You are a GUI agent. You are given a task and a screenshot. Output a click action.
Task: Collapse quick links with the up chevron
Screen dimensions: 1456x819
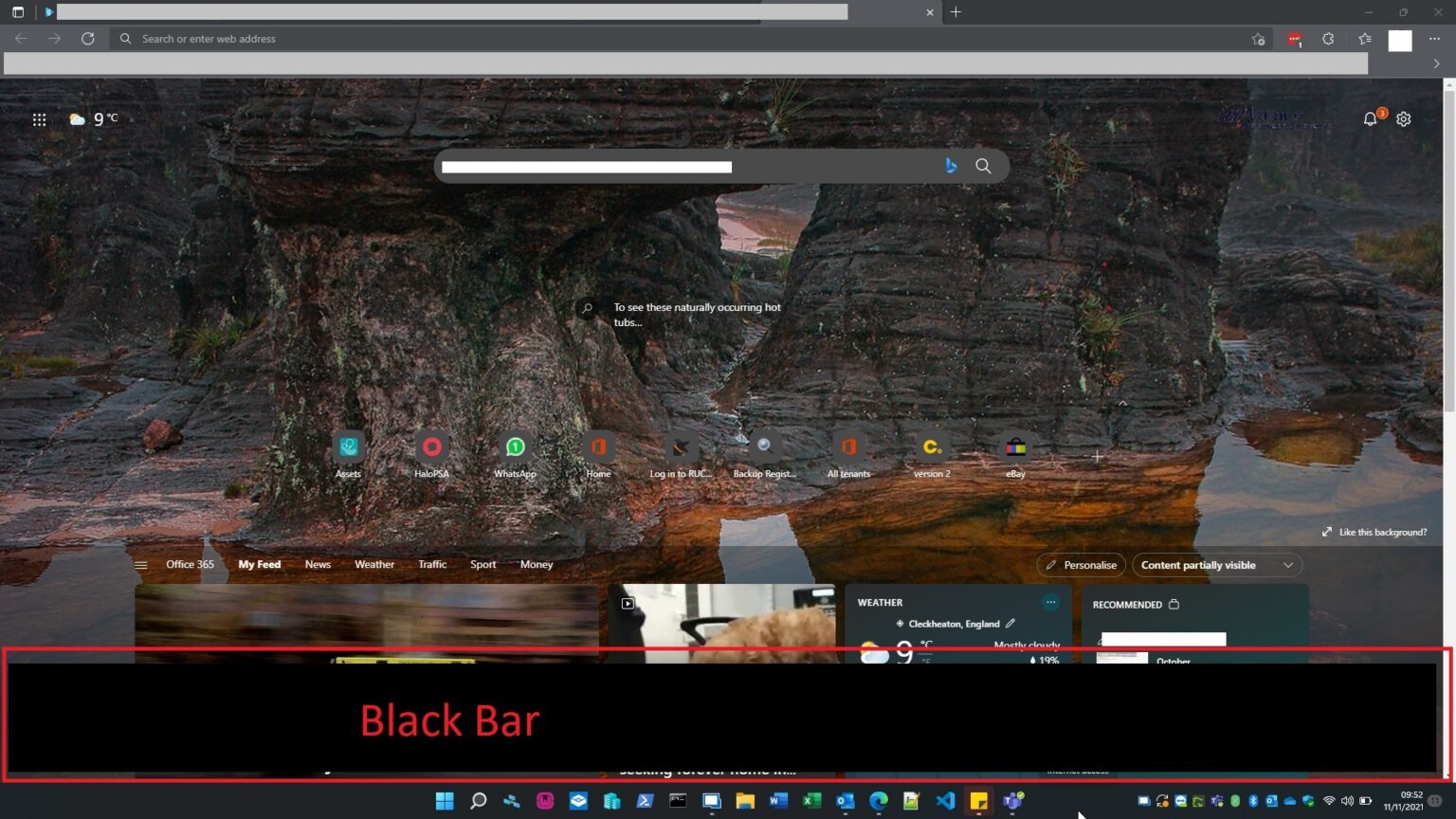tap(1122, 404)
